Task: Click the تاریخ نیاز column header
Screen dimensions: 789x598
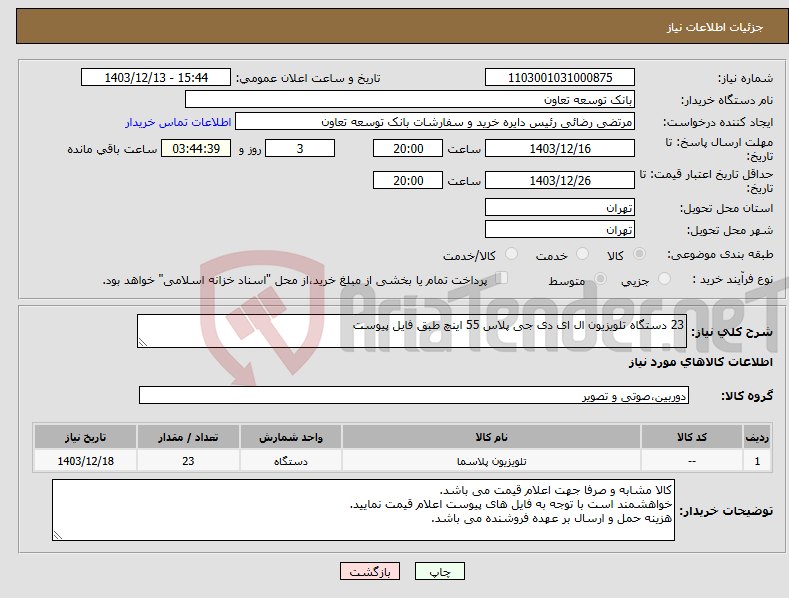Action: pos(85,437)
